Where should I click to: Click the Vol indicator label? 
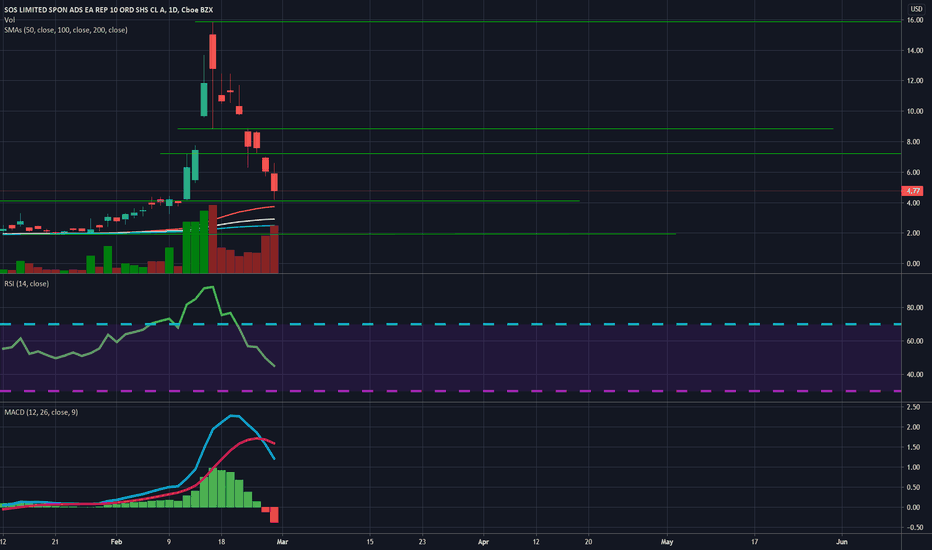(10, 20)
